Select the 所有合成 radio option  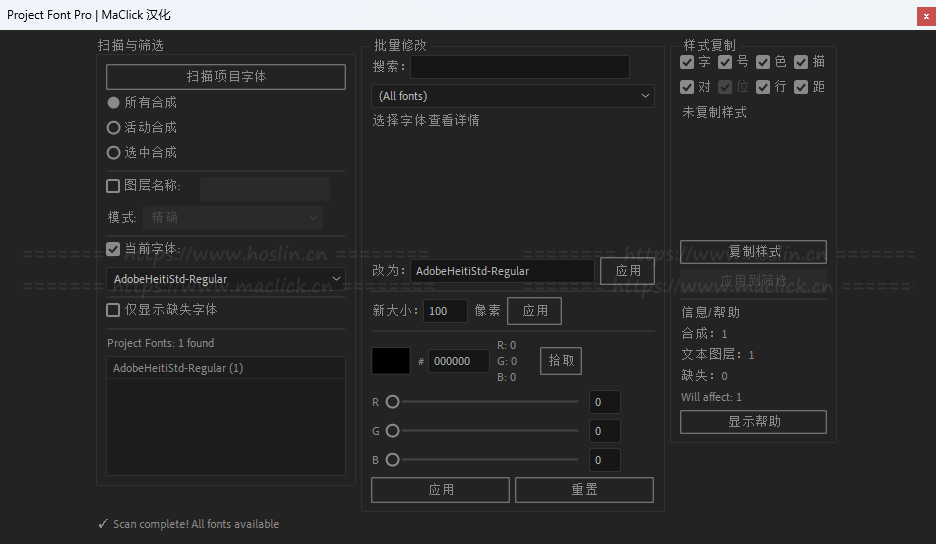tap(114, 103)
